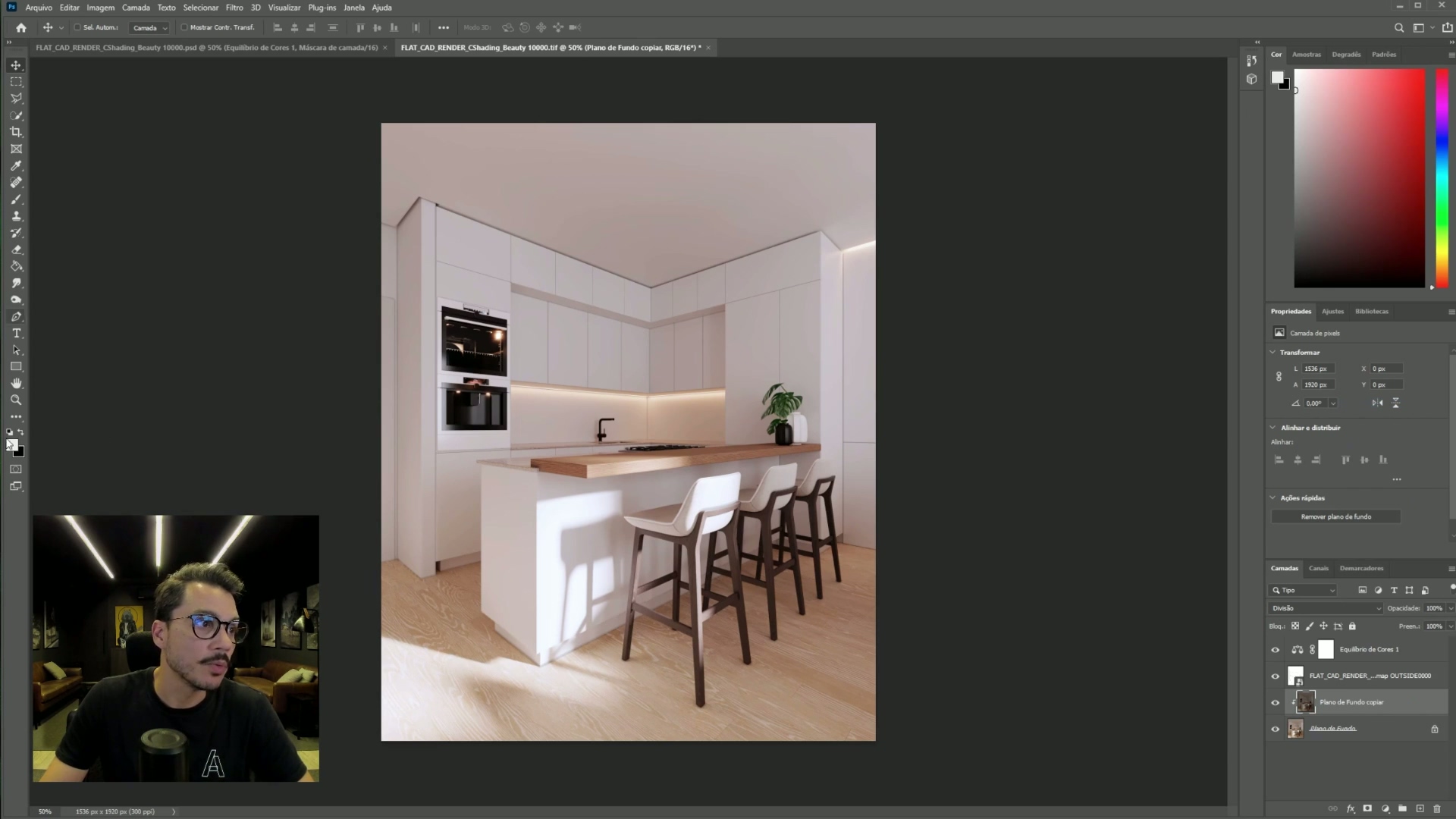
Task: Collapse the Transformar section
Action: point(1273,353)
